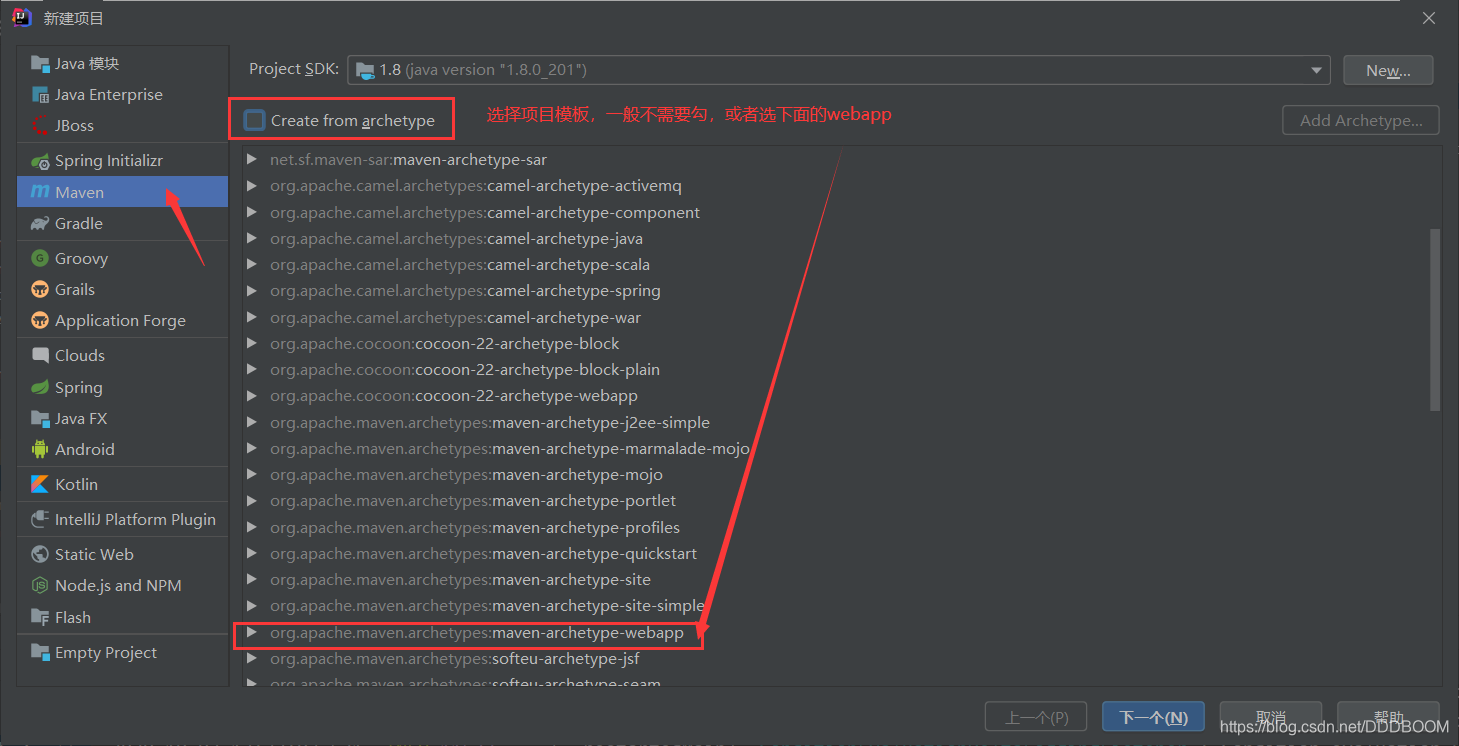Viewport: 1459px width, 746px height.
Task: Click the IntelliJ IDEA logo in title bar
Action: coord(21,18)
